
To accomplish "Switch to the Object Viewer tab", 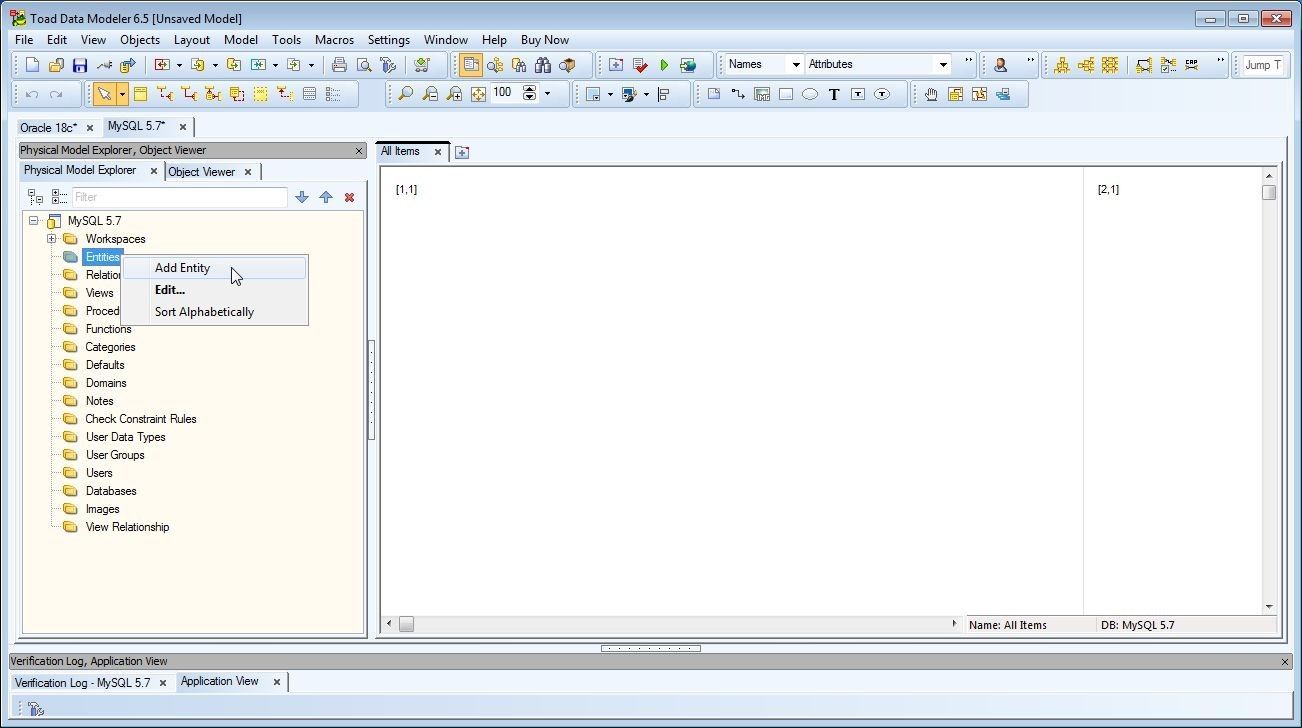I will 201,172.
